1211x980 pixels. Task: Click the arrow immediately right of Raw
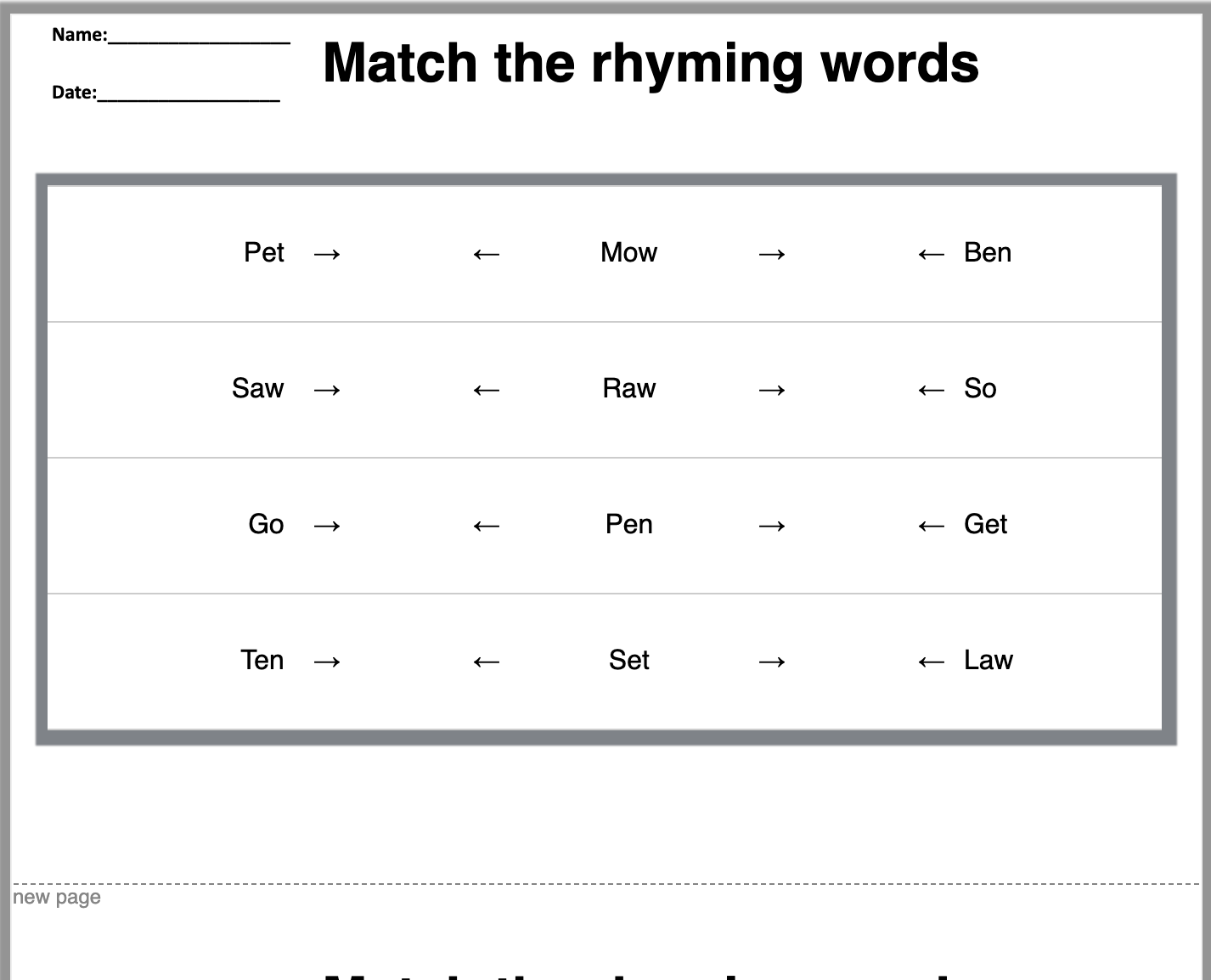pos(772,390)
